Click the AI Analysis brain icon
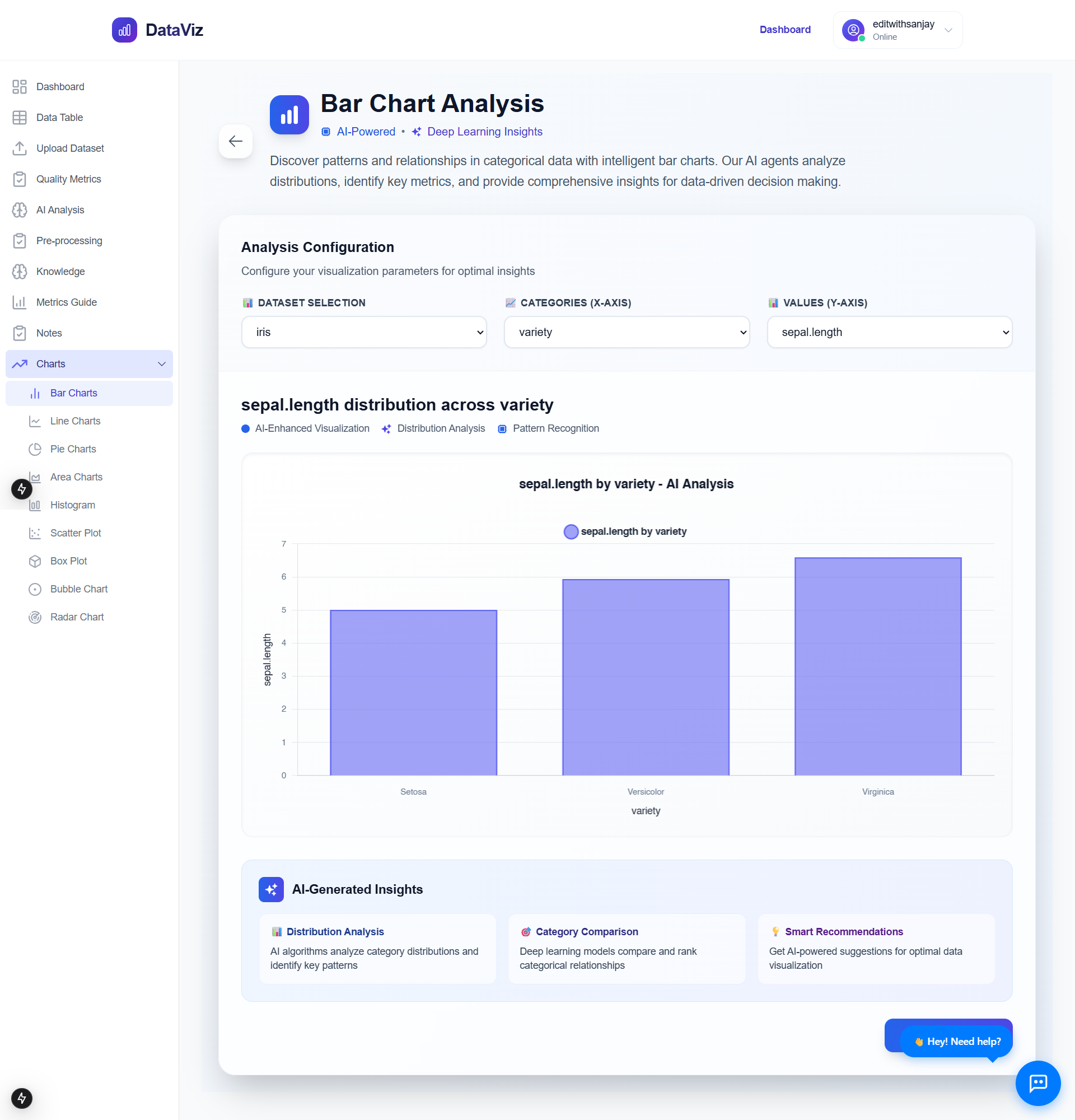This screenshot has width=1075, height=1120. coord(20,209)
